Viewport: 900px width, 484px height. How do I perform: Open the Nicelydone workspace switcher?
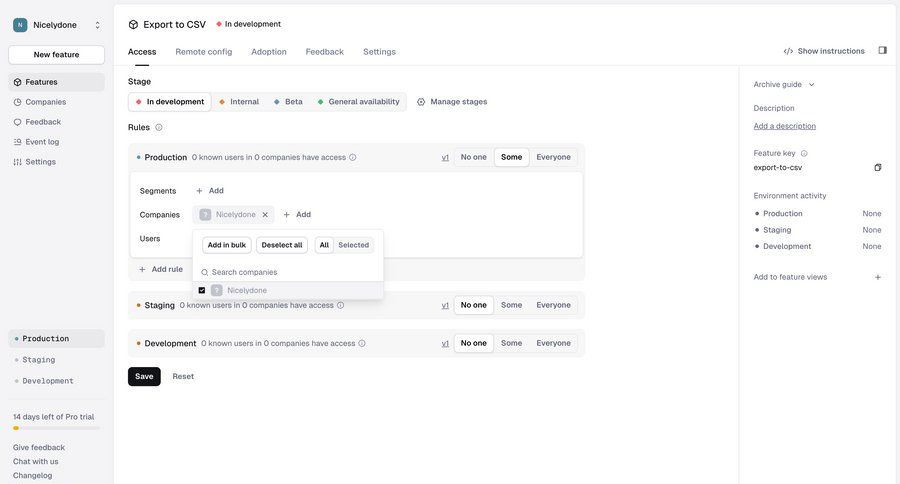point(57,25)
